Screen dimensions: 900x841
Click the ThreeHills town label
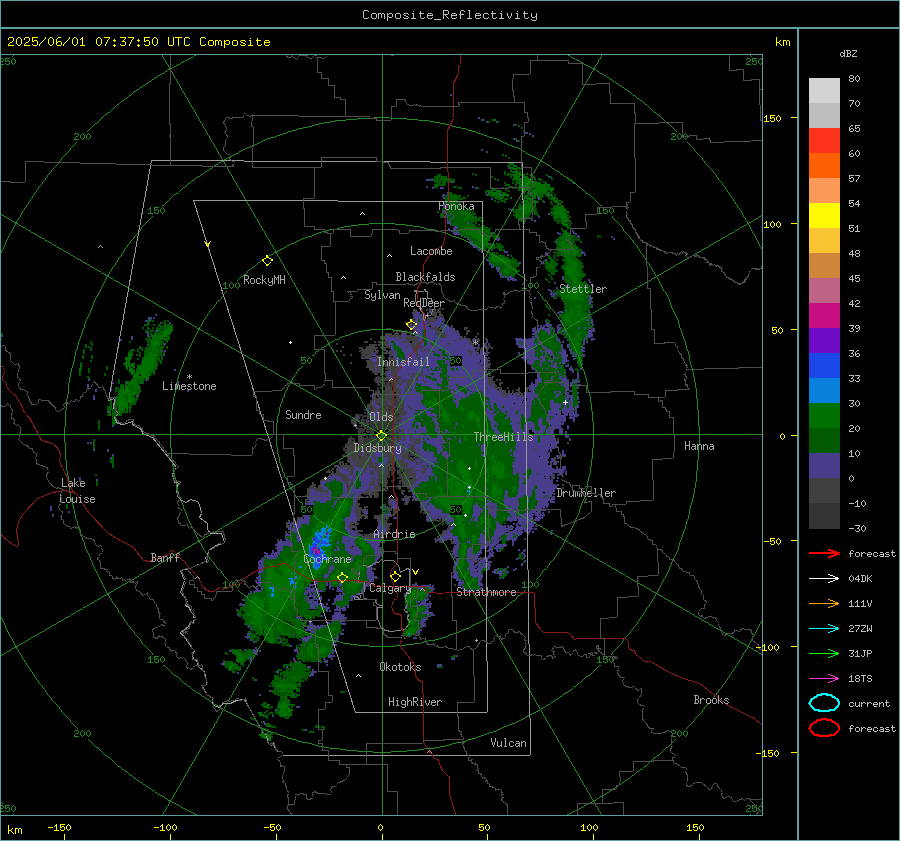(503, 437)
